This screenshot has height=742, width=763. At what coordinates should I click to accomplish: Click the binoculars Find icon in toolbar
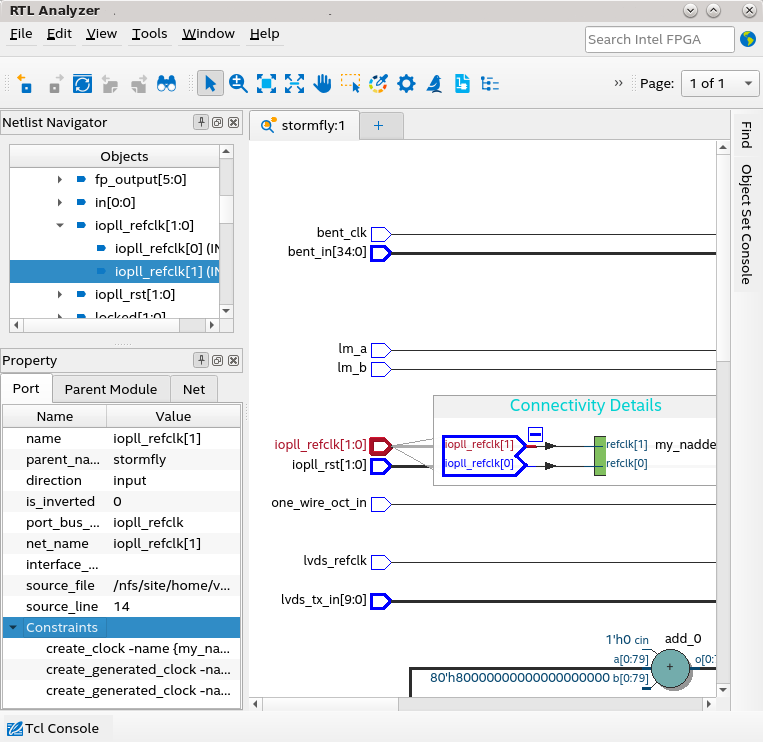[166, 84]
